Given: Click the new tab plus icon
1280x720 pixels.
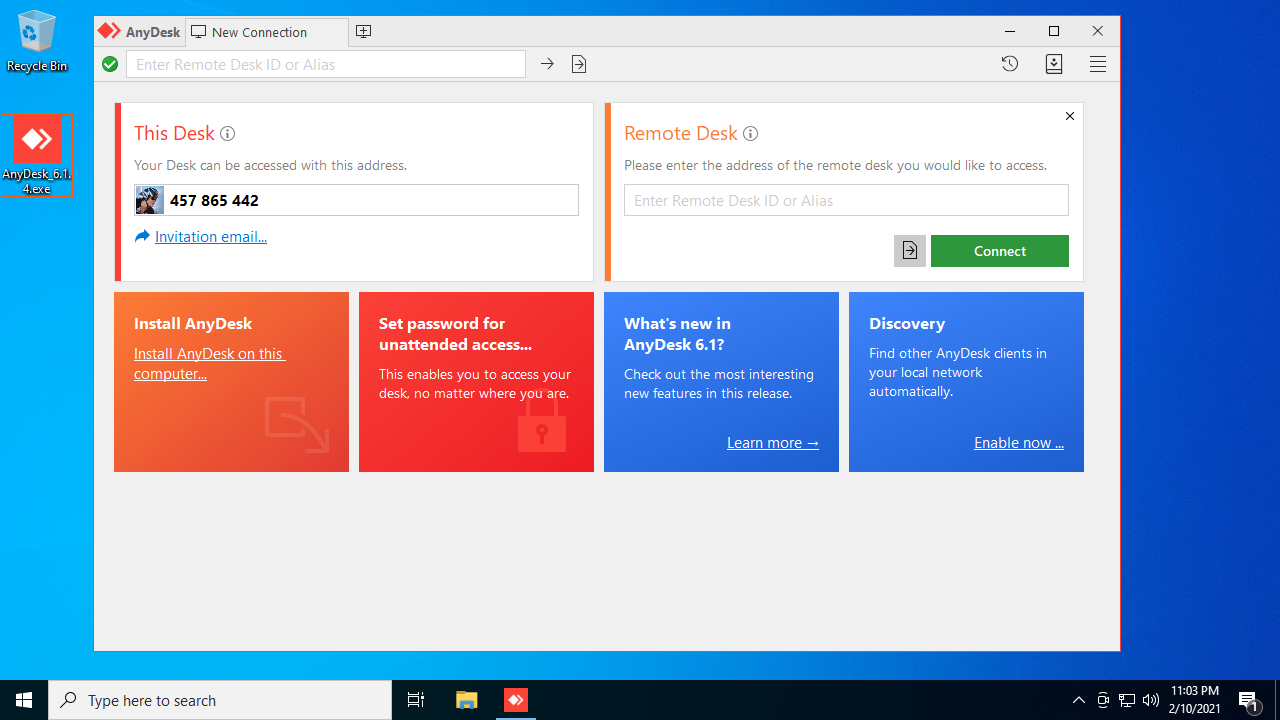Looking at the screenshot, I should 364,32.
